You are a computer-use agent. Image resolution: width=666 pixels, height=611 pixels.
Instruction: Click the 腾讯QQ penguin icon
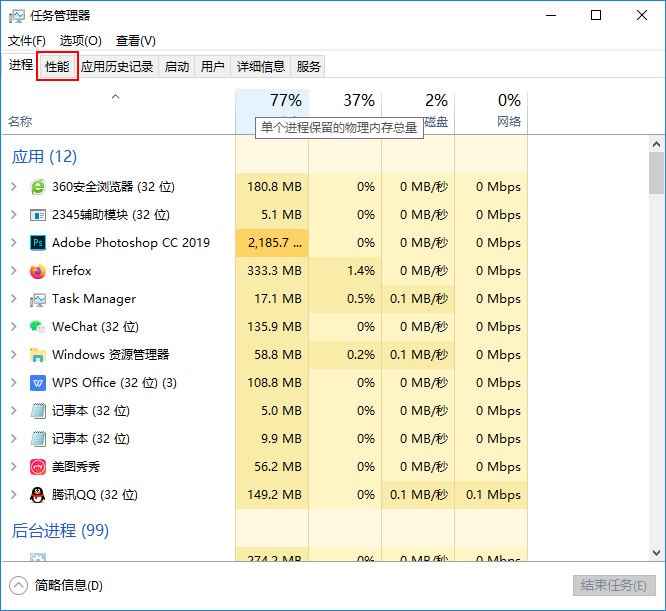(38, 495)
